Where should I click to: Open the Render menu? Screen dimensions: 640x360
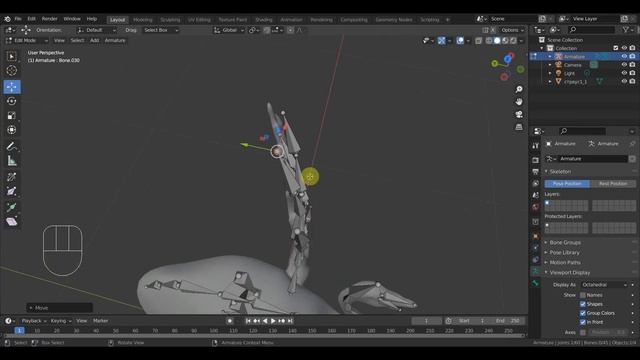[49, 19]
